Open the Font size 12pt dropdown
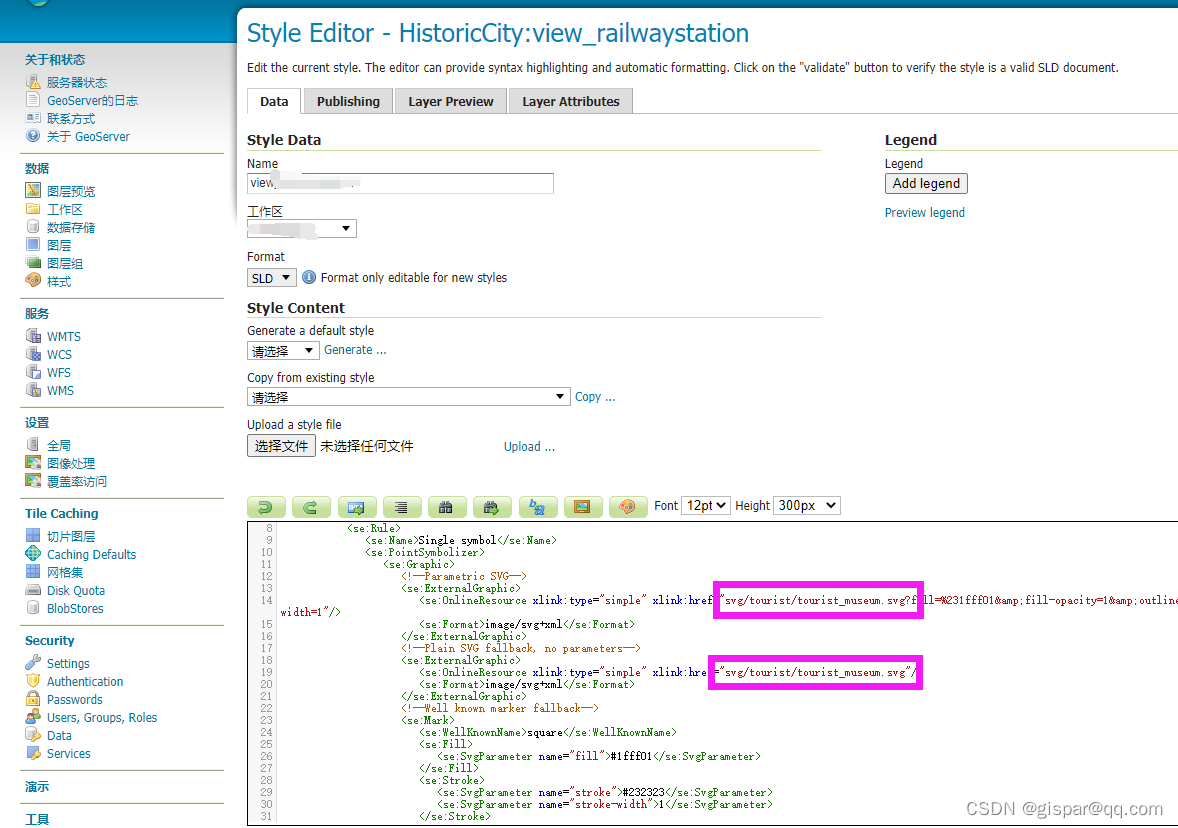The height and width of the screenshot is (828, 1178). 705,506
